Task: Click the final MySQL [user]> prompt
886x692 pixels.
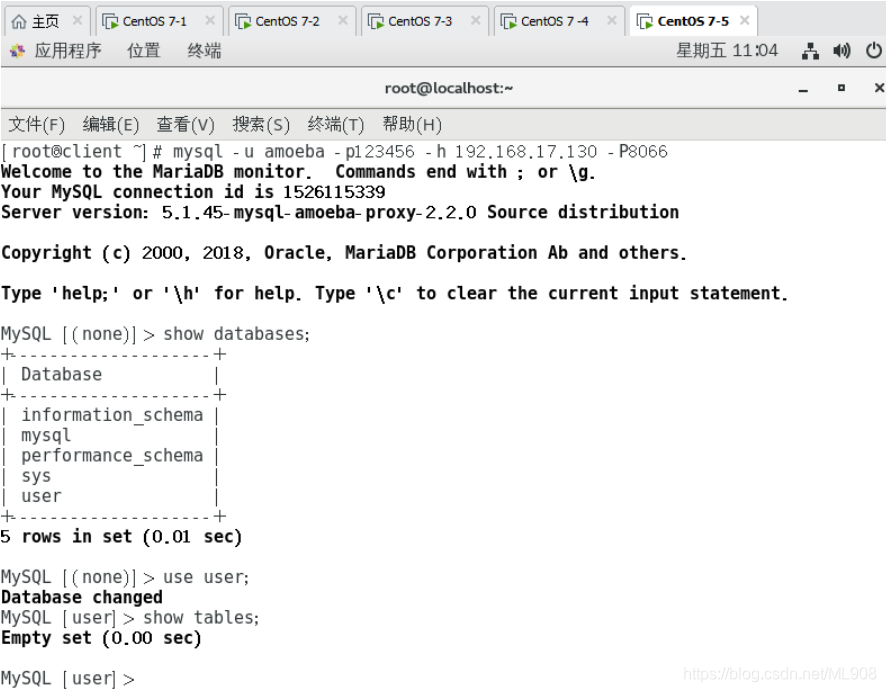Action: tap(68, 678)
